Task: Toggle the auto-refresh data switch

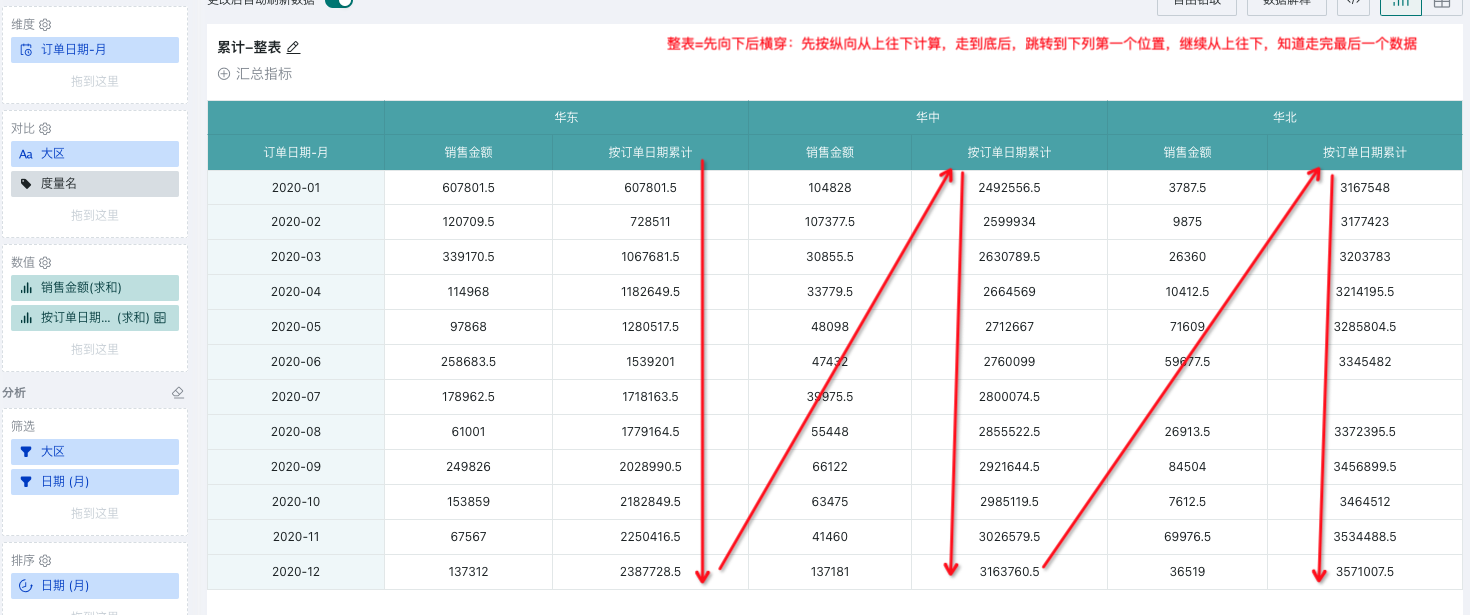Action: pyautogui.click(x=339, y=3)
